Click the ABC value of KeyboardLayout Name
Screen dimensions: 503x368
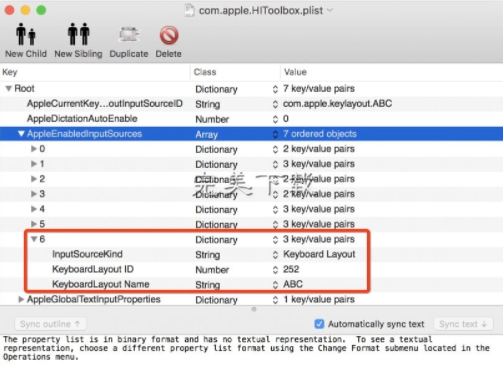coord(293,284)
